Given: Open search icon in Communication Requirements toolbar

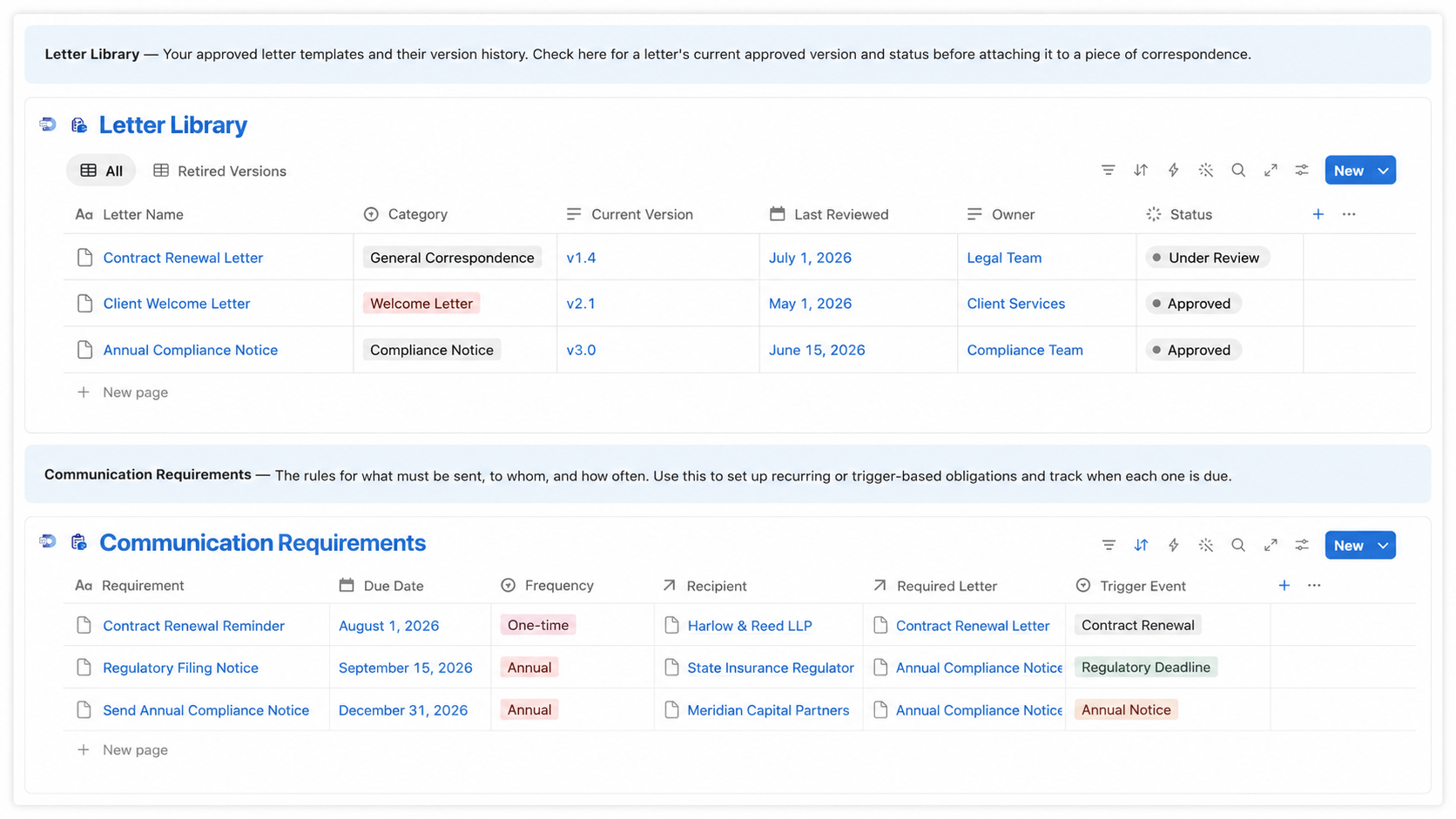Looking at the screenshot, I should coord(1238,545).
